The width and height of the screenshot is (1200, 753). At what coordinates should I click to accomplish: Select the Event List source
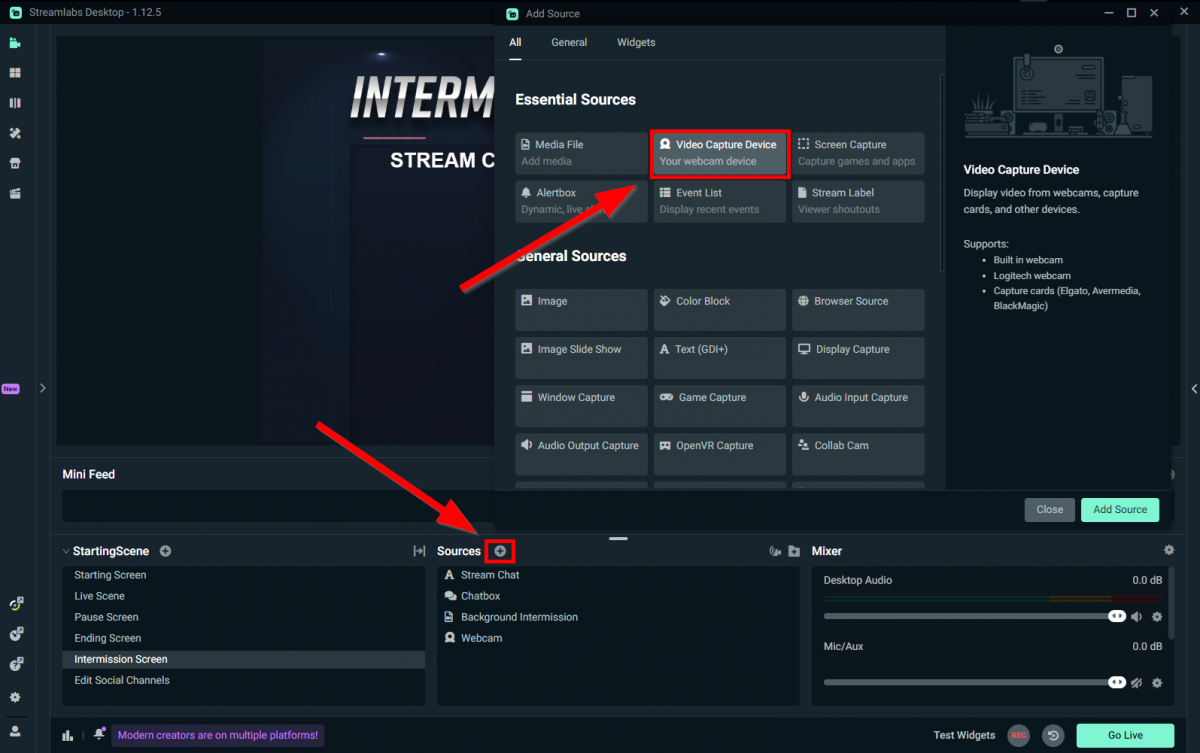click(x=720, y=201)
